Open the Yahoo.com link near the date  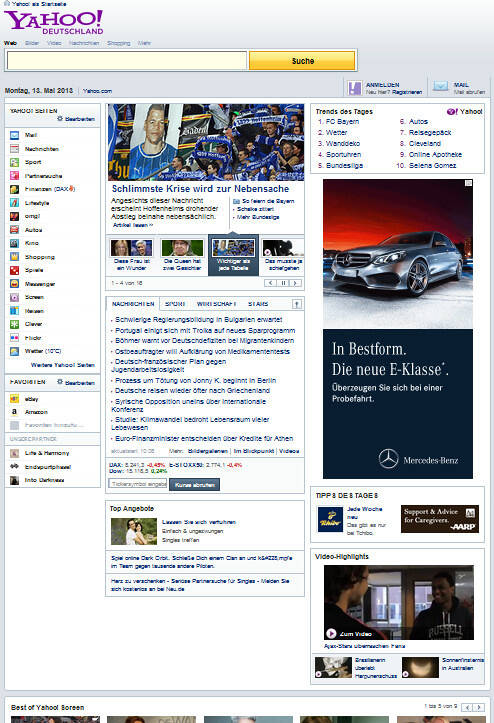click(x=97, y=91)
